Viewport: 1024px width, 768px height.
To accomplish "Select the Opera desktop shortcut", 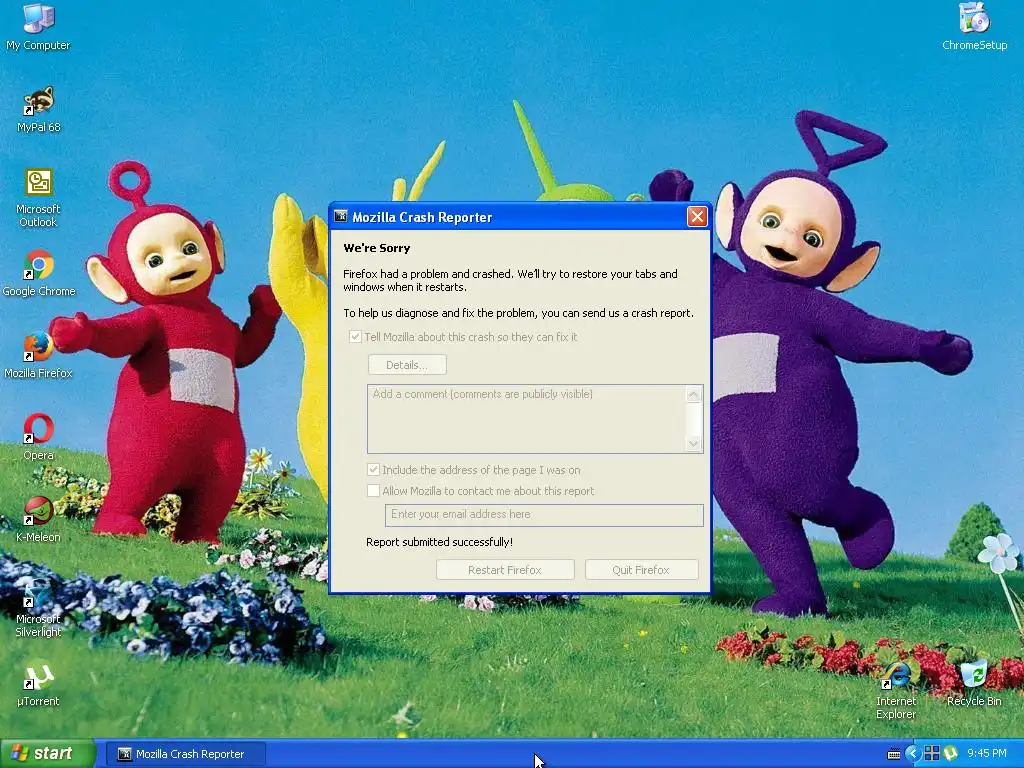I will 38,436.
